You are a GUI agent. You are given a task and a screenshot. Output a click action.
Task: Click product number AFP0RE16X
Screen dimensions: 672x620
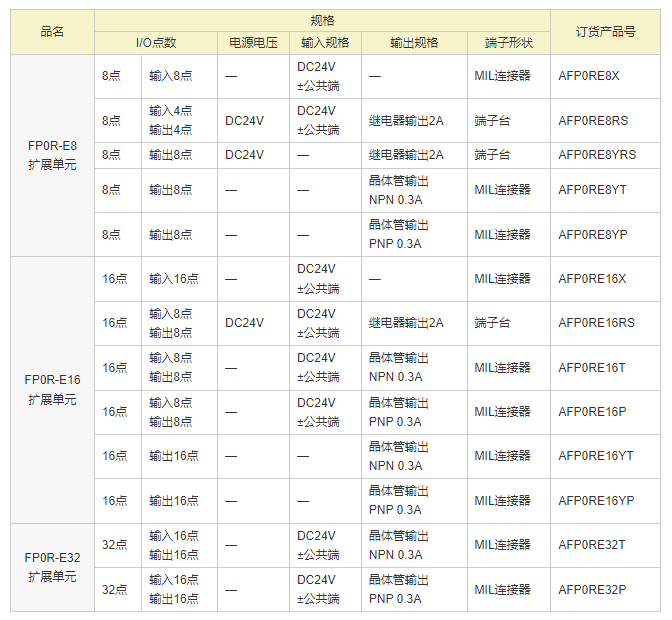[x=592, y=279]
